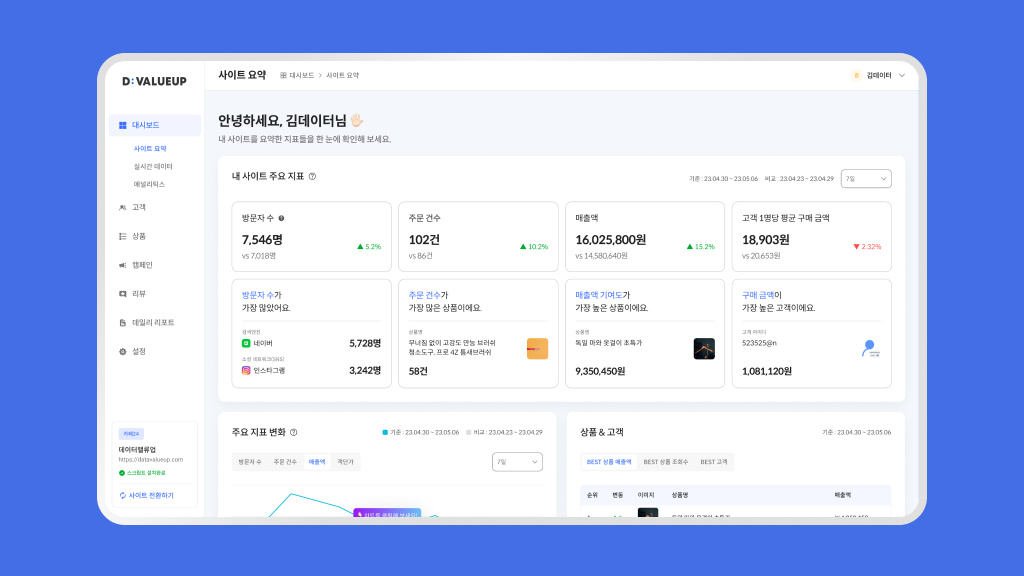Select the BEST 상품 매출액 tab

click(x=609, y=462)
